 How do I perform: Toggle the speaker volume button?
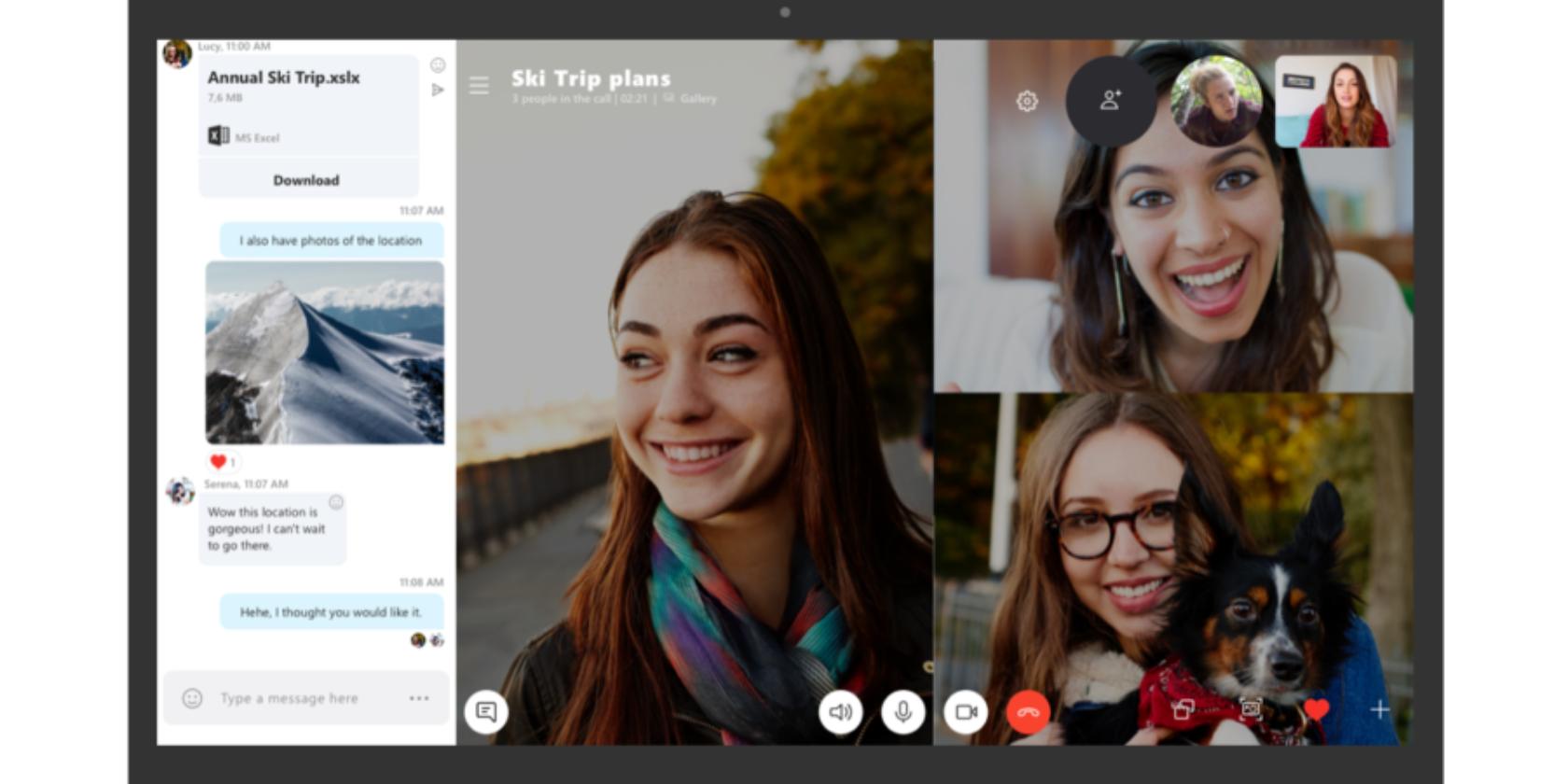tap(840, 712)
